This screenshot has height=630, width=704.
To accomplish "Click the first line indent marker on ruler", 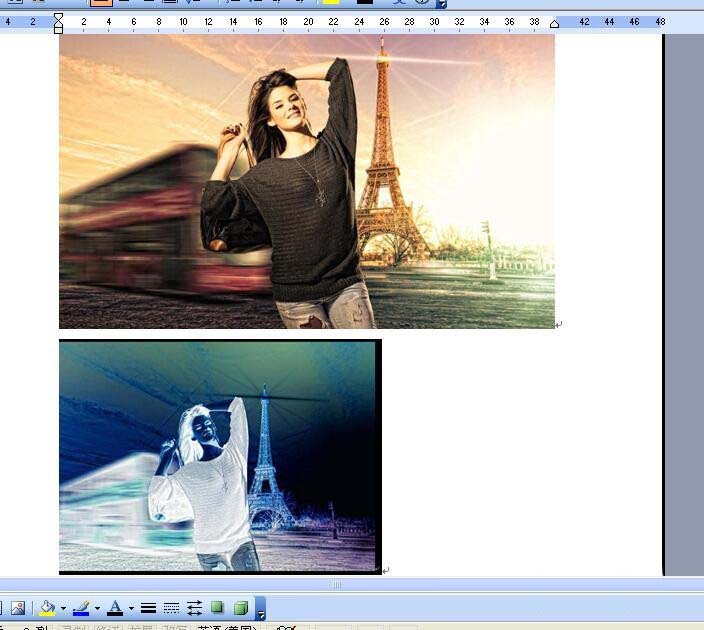I will coord(58,18).
